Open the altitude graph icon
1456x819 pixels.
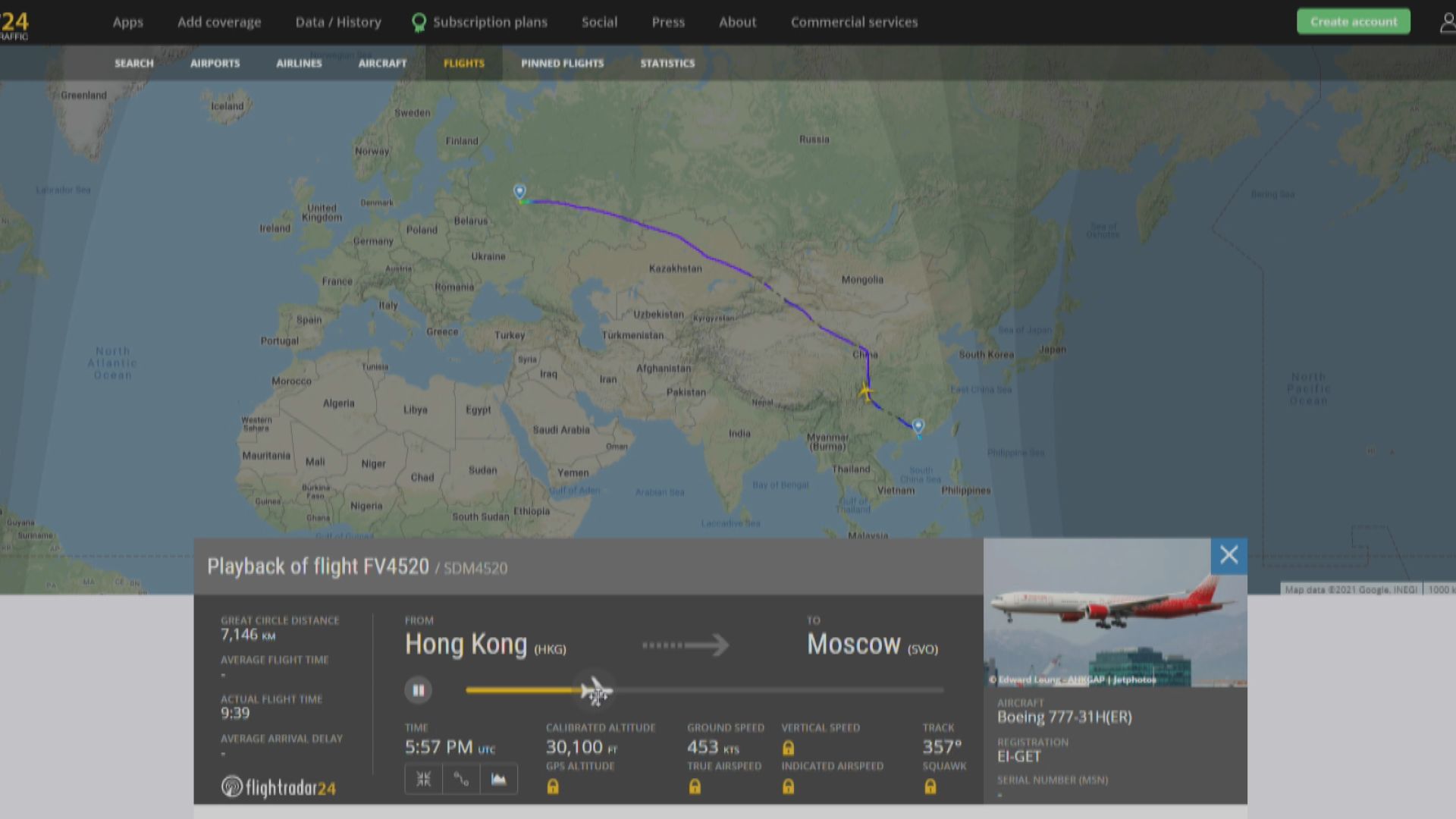click(498, 779)
